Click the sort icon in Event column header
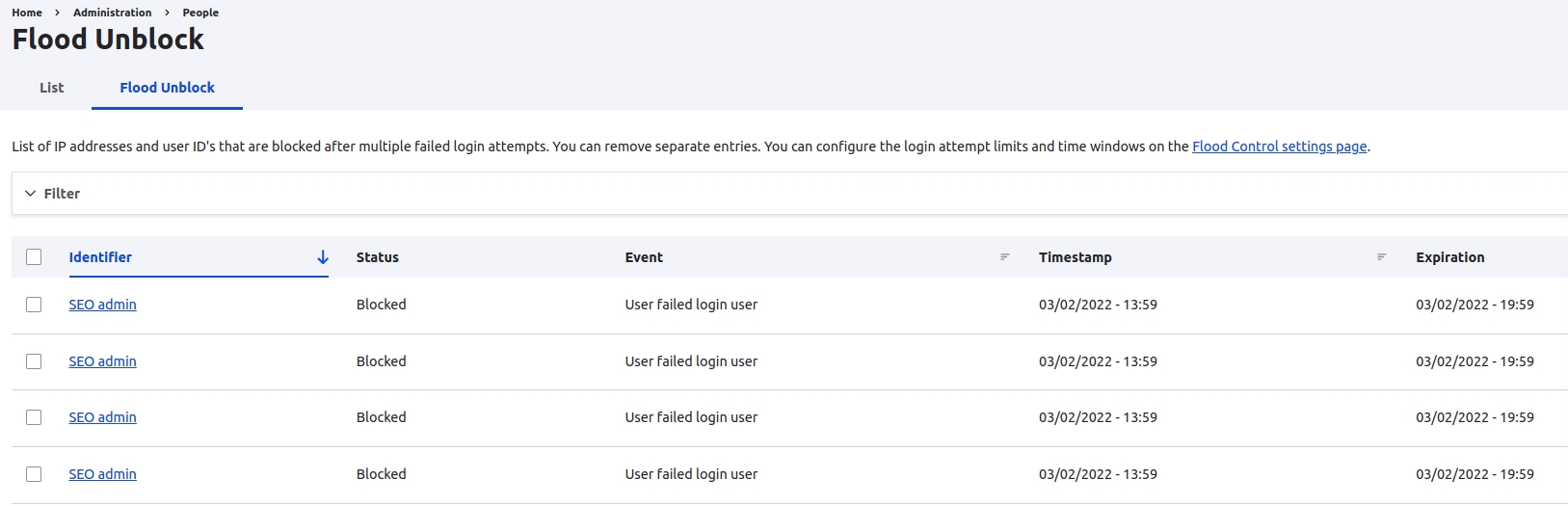 [1004, 257]
